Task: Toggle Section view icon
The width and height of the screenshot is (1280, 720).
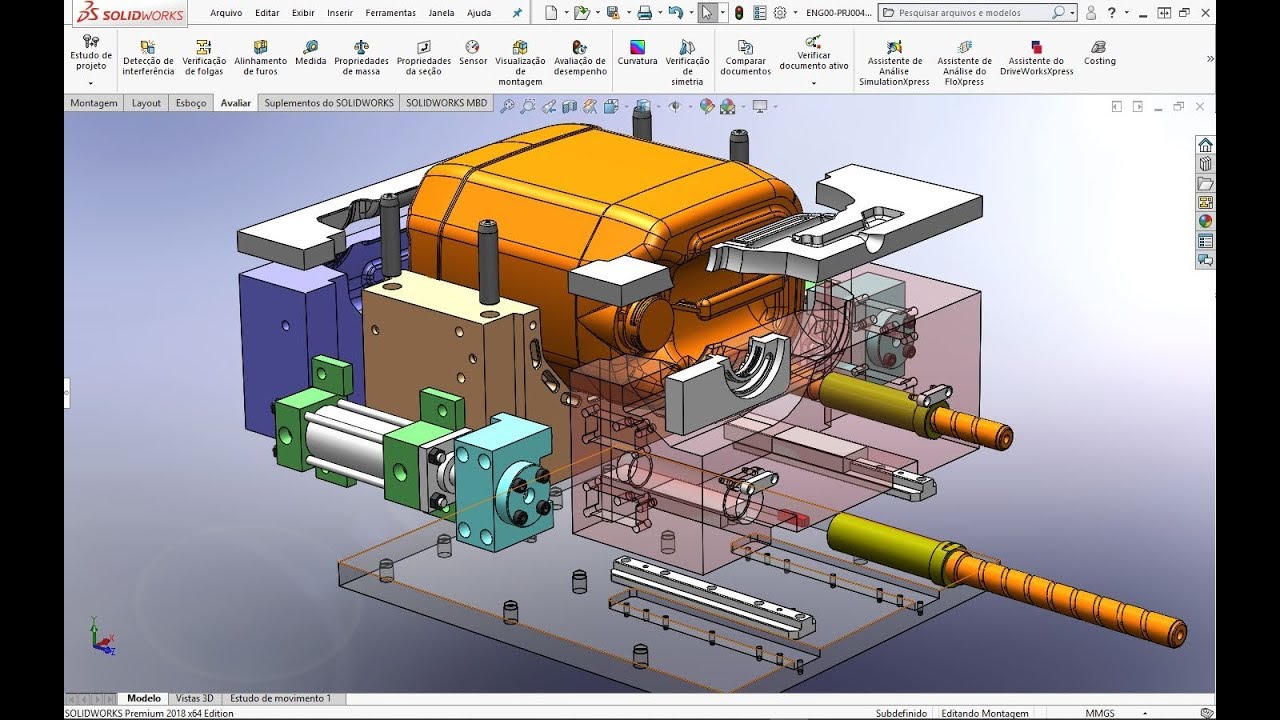Action: 570,106
